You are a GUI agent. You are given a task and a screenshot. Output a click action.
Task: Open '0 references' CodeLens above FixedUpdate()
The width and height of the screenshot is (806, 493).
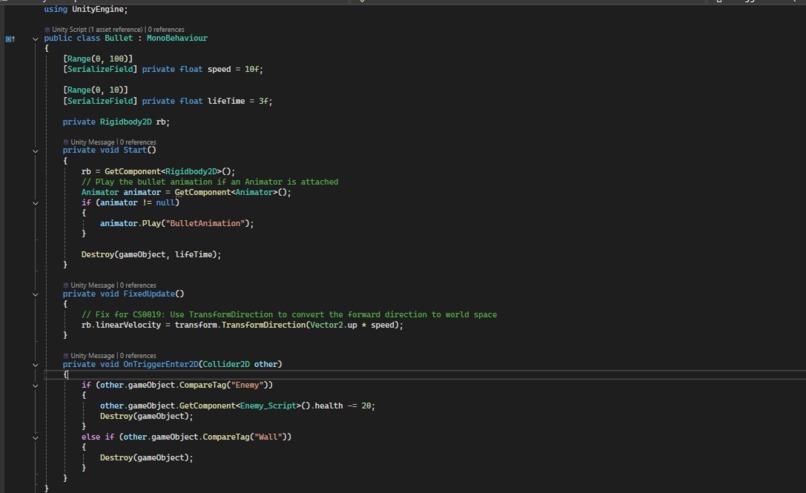point(138,285)
